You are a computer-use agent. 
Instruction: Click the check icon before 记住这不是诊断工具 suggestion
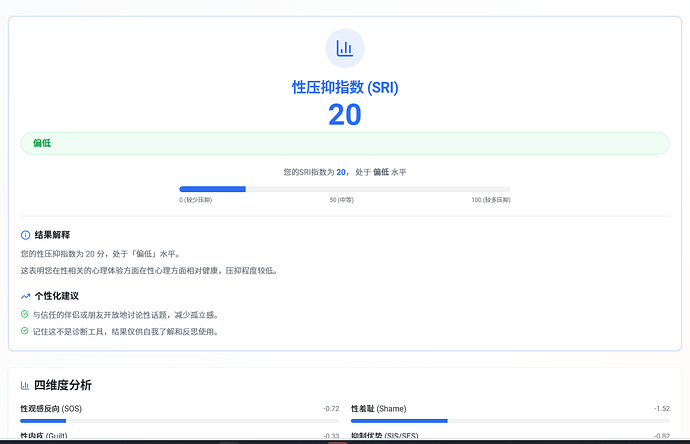[x=25, y=331]
